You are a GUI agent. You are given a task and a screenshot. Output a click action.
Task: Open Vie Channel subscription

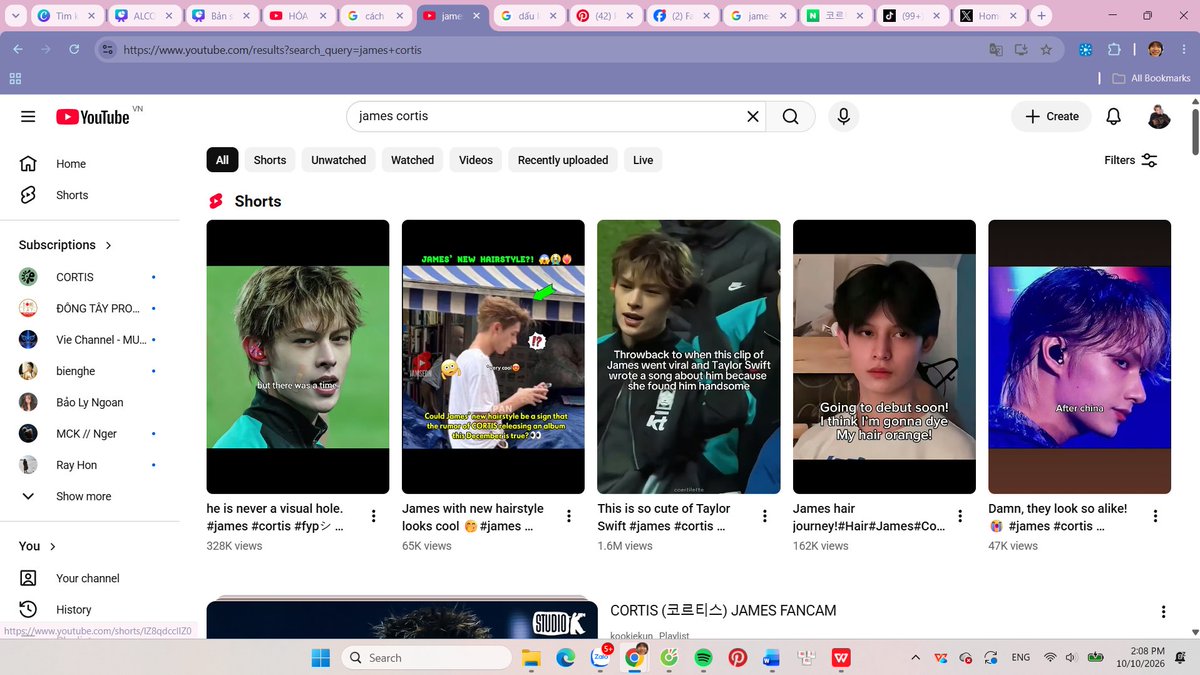coord(101,340)
